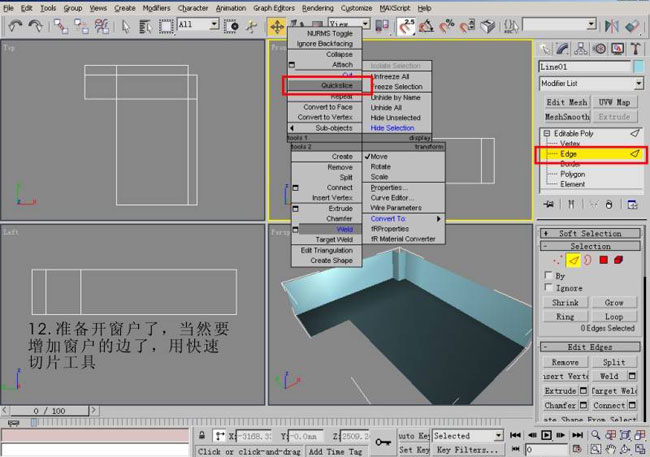Toggle the 2.5D Snaps magnet icon
Image resolution: width=650 pixels, height=457 pixels.
(406, 26)
